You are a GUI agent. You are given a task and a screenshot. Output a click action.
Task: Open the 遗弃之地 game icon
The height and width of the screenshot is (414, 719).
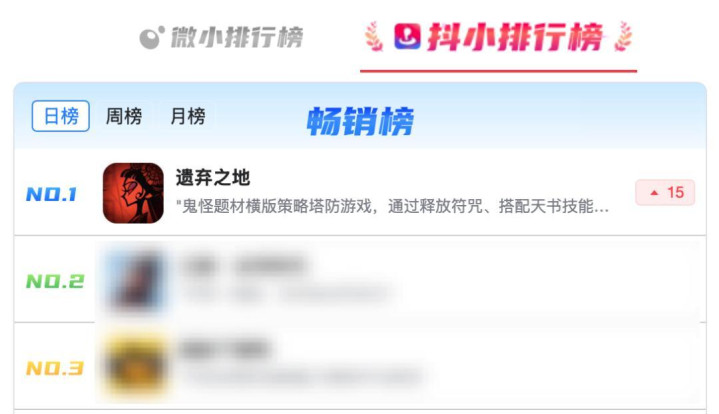pyautogui.click(x=133, y=193)
